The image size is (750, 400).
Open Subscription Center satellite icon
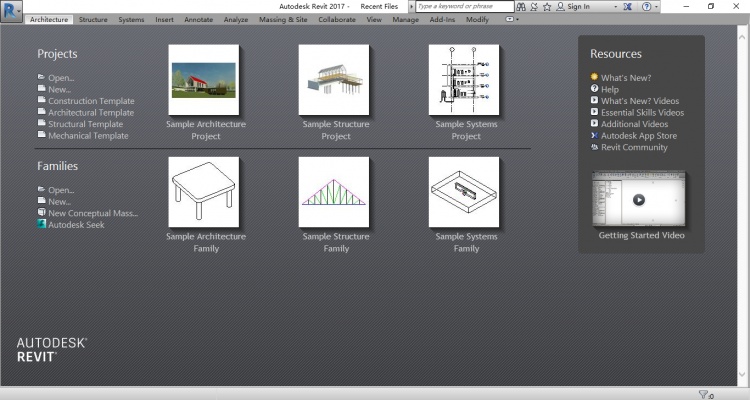pyautogui.click(x=532, y=6)
